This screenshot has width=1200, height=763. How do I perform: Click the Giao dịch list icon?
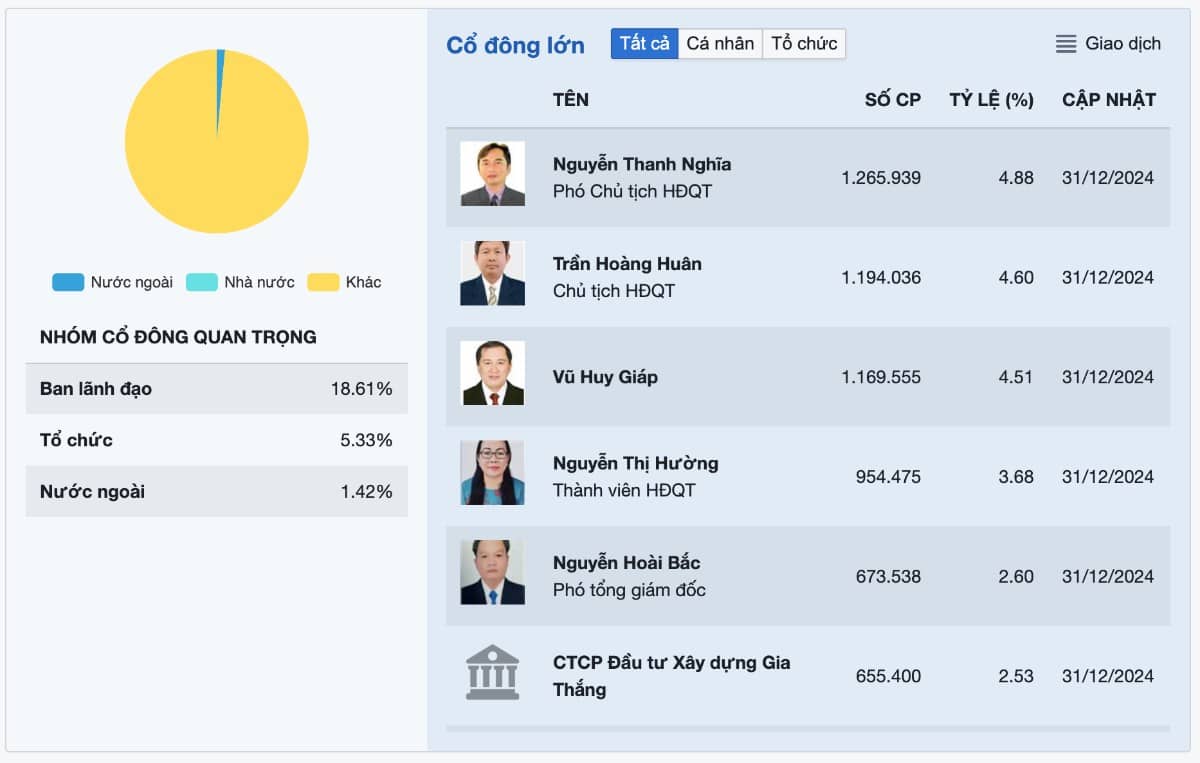(x=1065, y=43)
